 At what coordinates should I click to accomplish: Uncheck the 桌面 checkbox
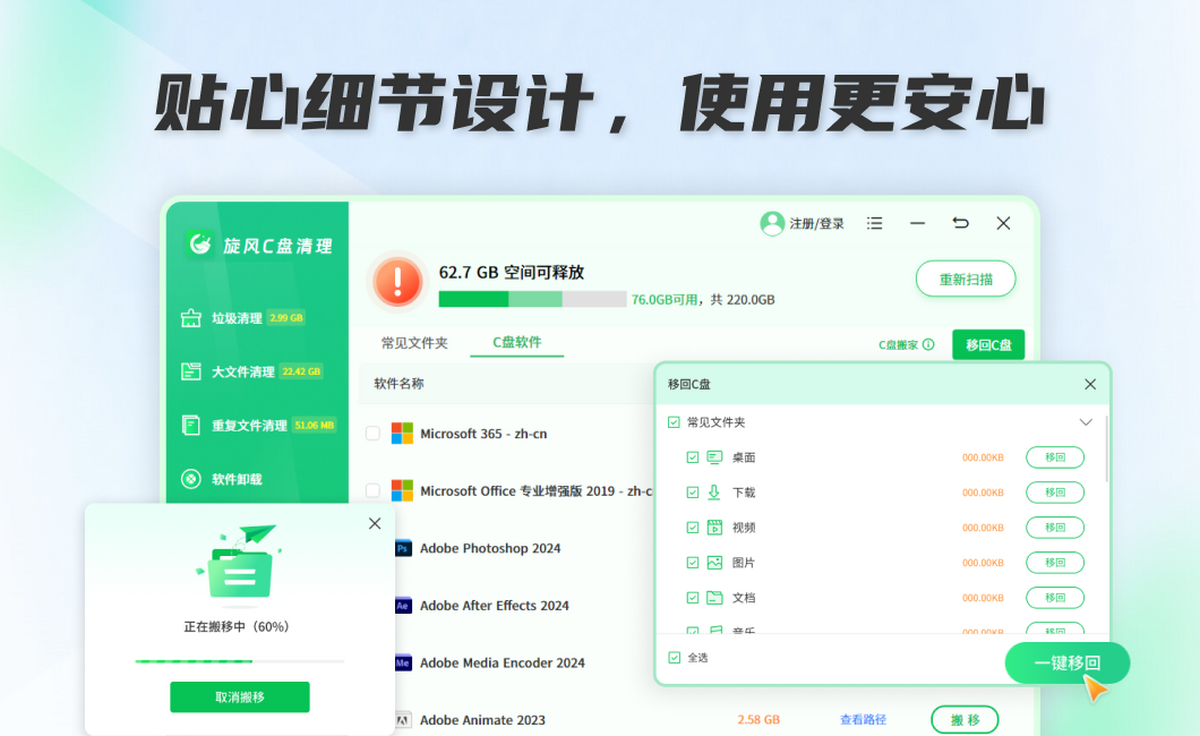(x=693, y=457)
